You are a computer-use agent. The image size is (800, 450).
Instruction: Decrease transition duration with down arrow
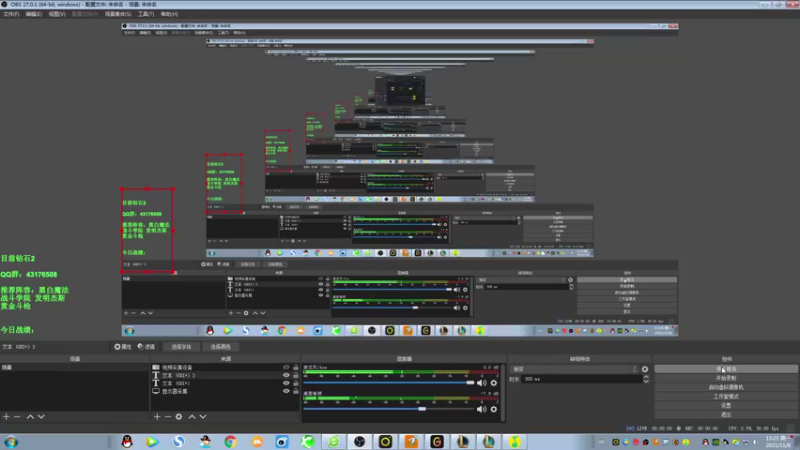[646, 381]
